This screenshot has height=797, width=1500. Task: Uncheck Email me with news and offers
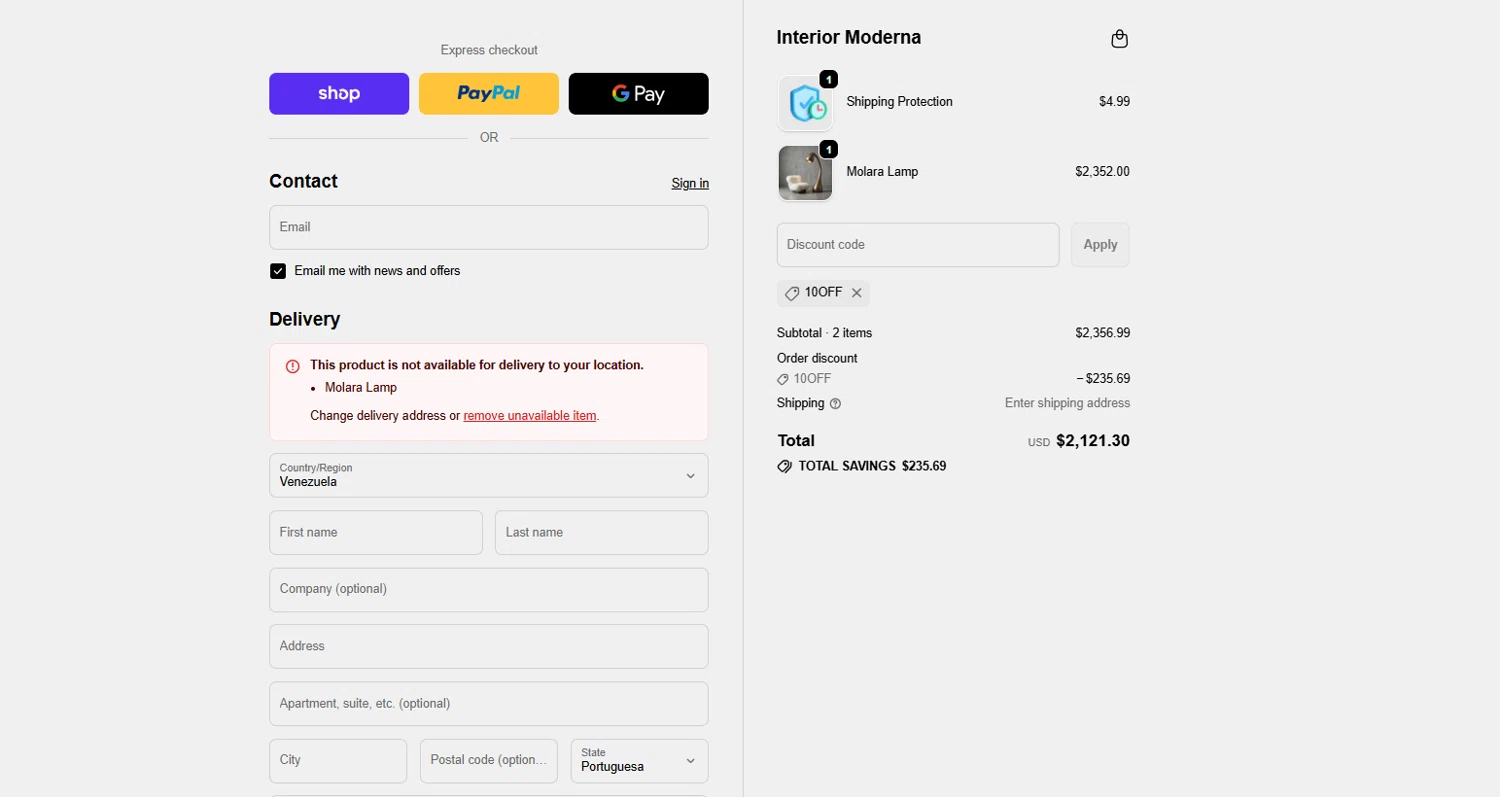[x=278, y=271]
